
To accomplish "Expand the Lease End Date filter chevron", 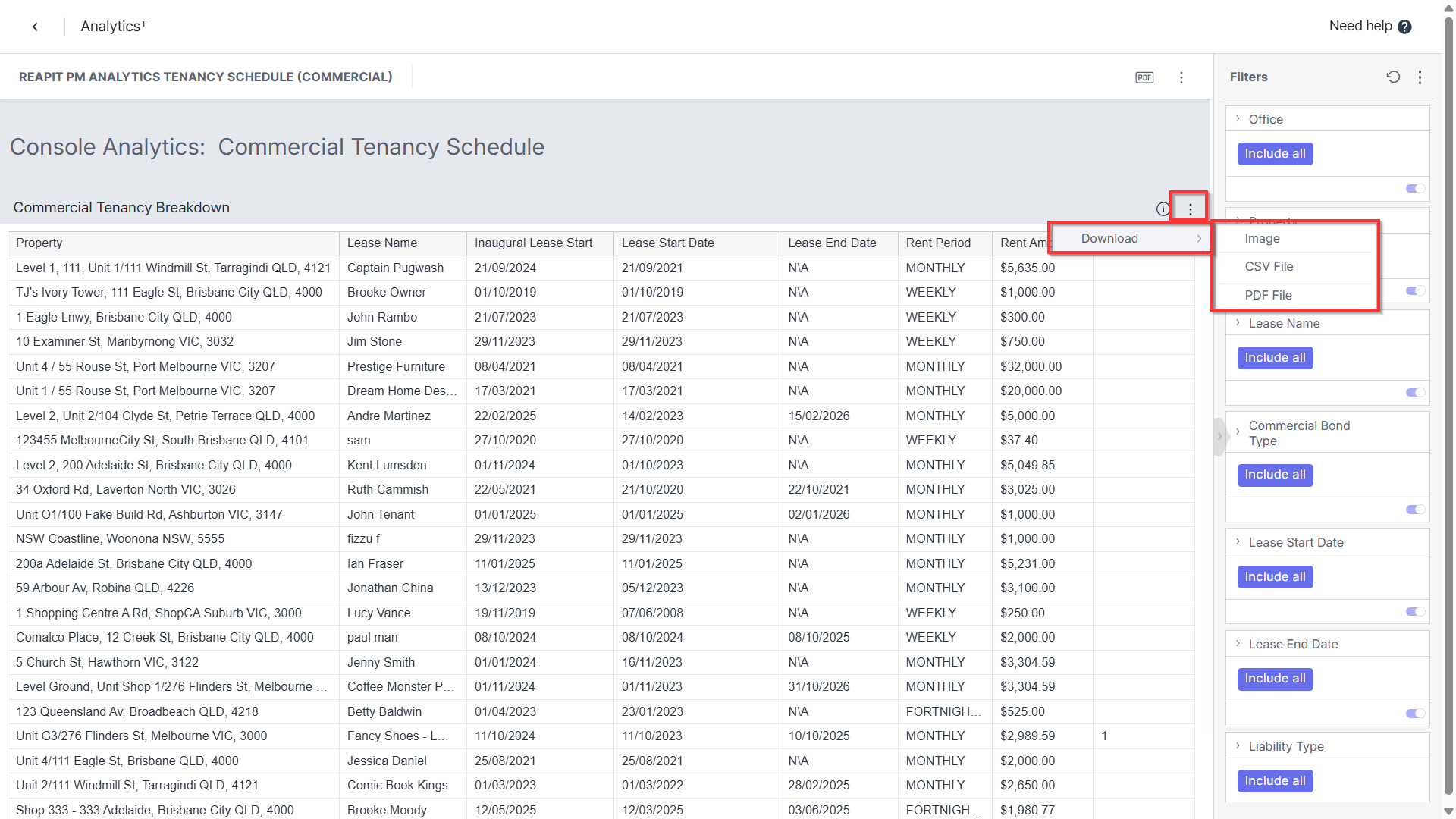I will [x=1238, y=644].
